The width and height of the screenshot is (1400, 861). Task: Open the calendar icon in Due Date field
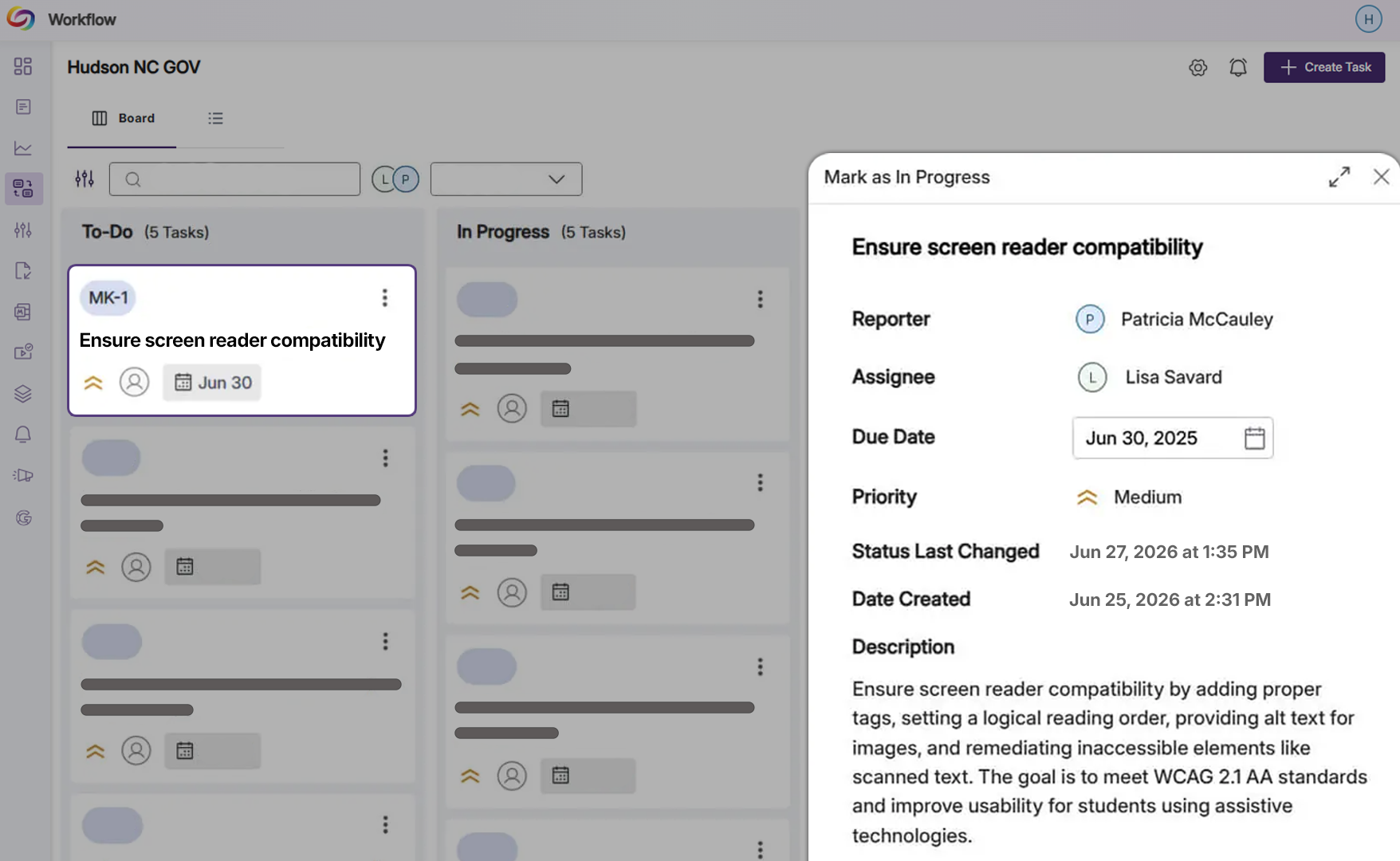1254,438
